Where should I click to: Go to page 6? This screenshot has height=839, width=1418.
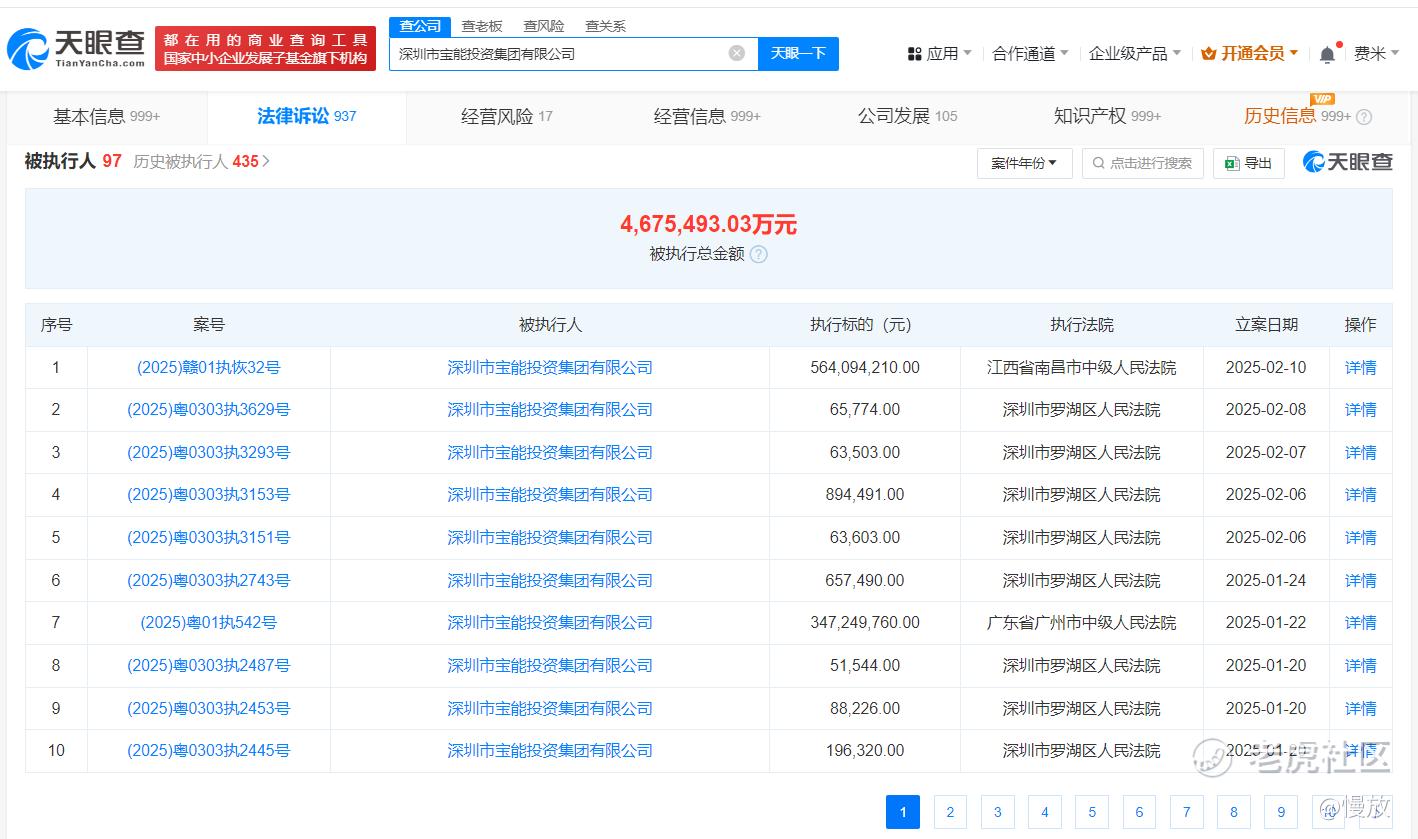pyautogui.click(x=1139, y=812)
